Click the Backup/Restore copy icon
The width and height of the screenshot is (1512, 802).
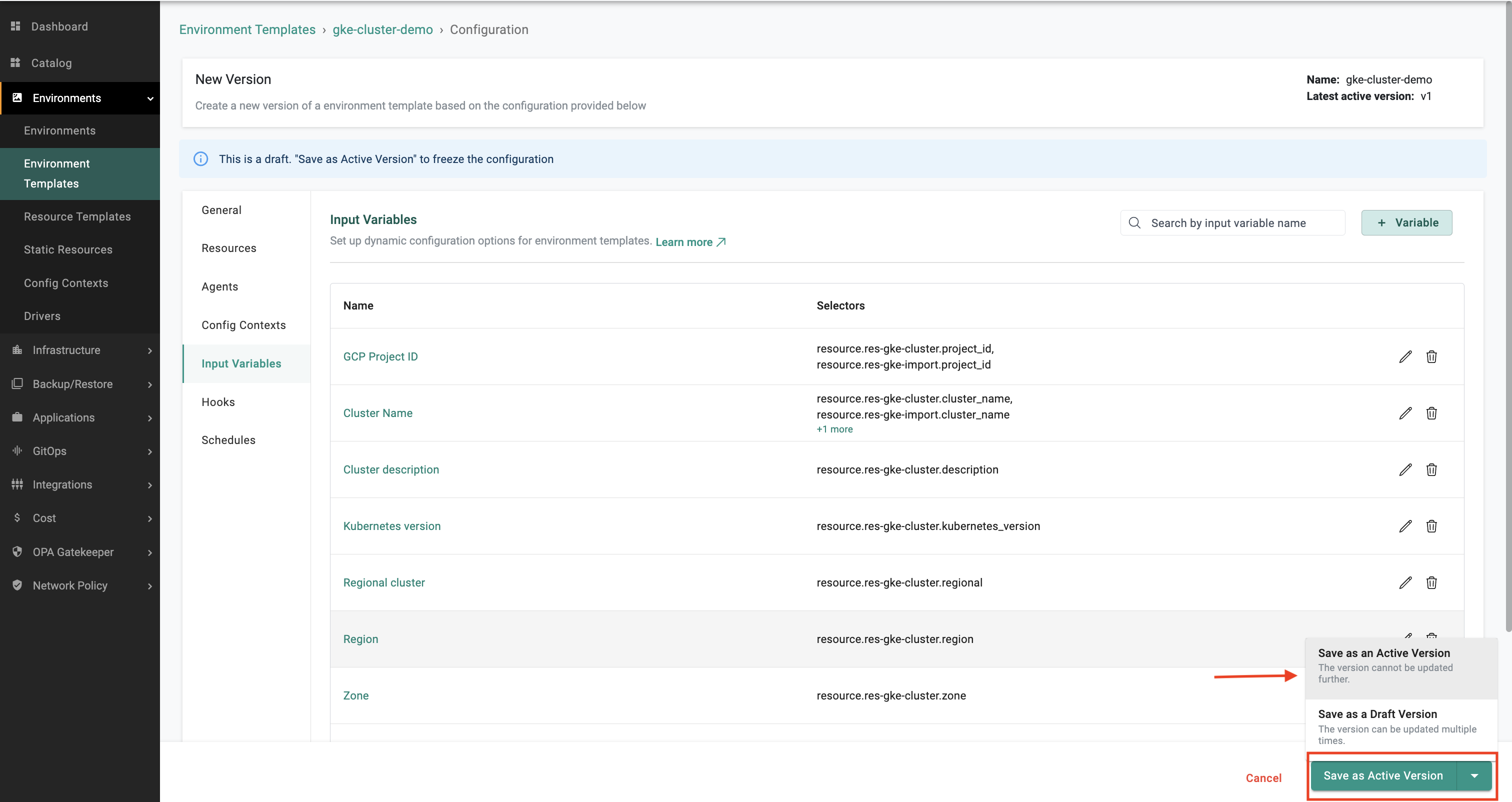point(17,384)
